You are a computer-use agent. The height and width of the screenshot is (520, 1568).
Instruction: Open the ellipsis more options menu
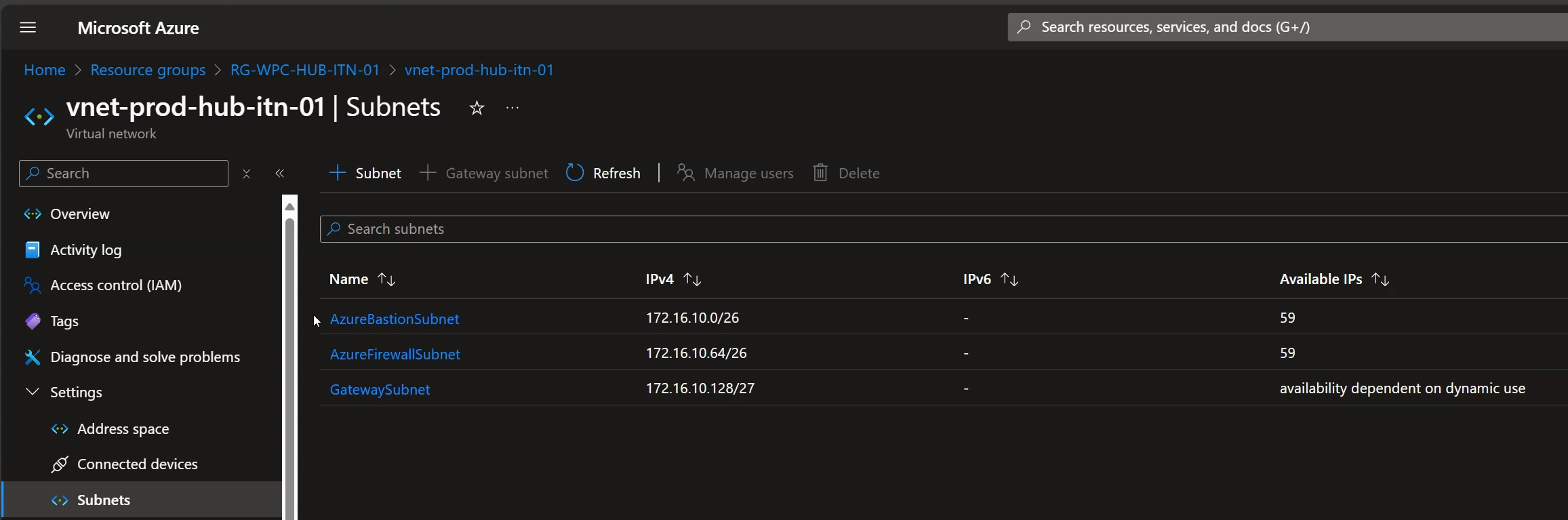click(x=512, y=108)
